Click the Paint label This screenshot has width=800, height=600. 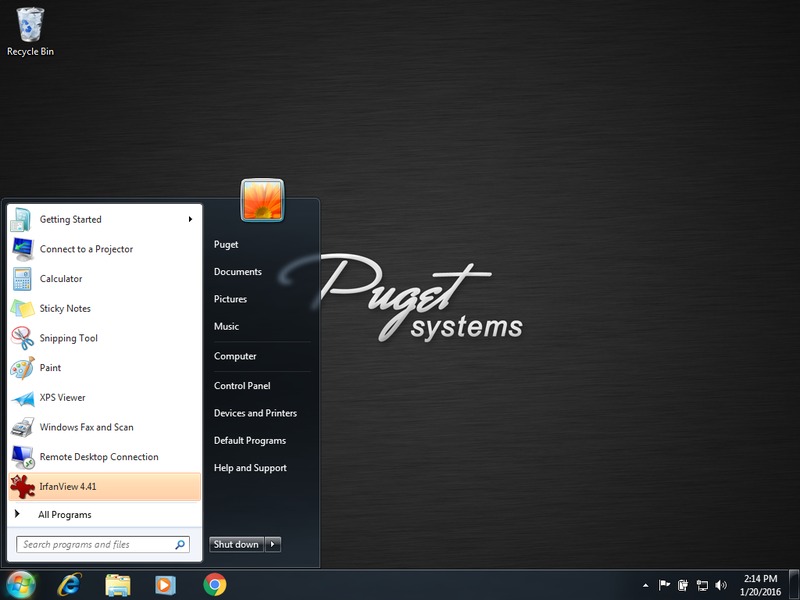50,368
